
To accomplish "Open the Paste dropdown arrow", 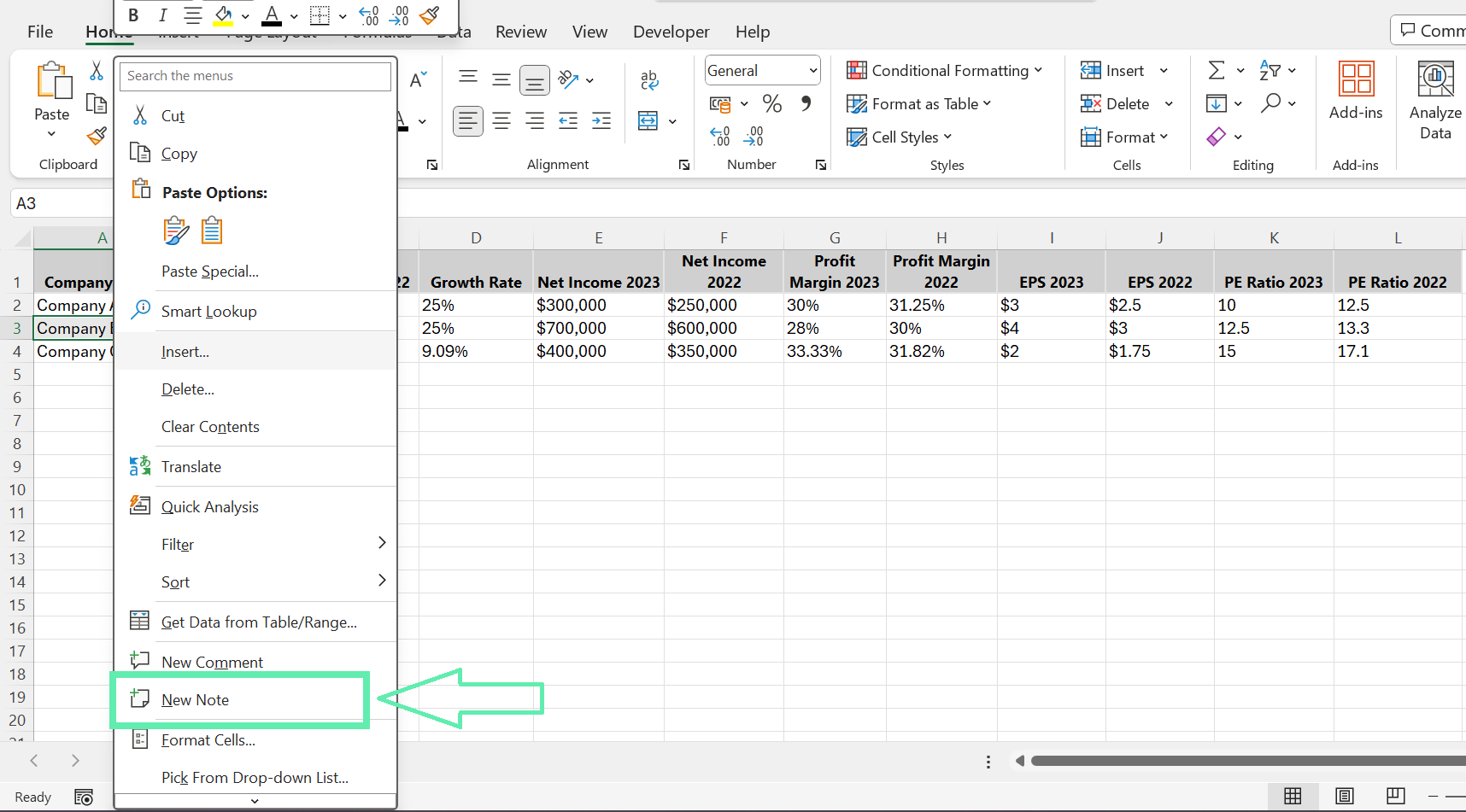I will (51, 134).
